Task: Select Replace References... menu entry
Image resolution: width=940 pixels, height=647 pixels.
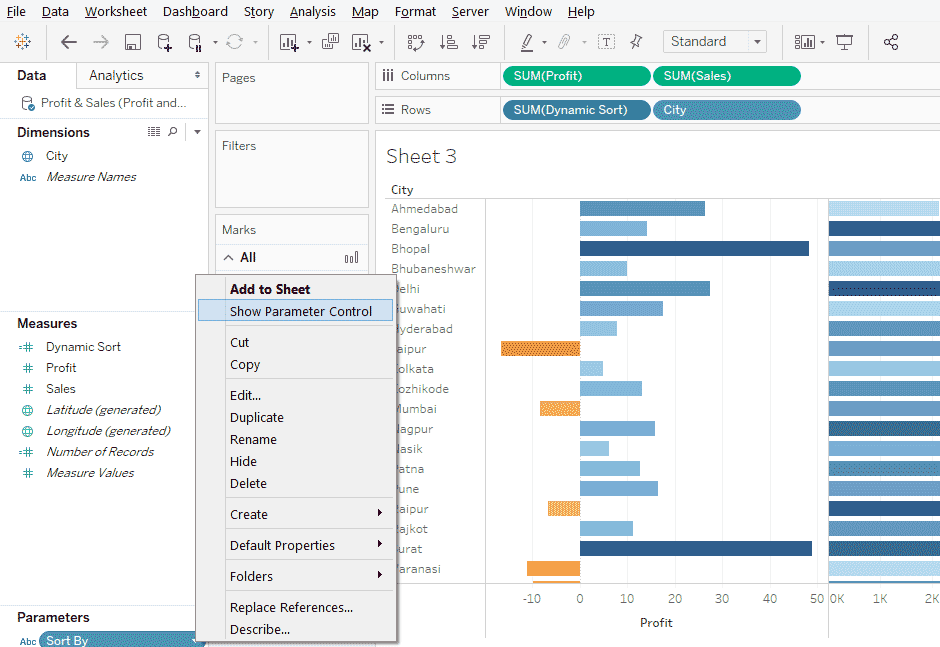Action: click(296, 607)
